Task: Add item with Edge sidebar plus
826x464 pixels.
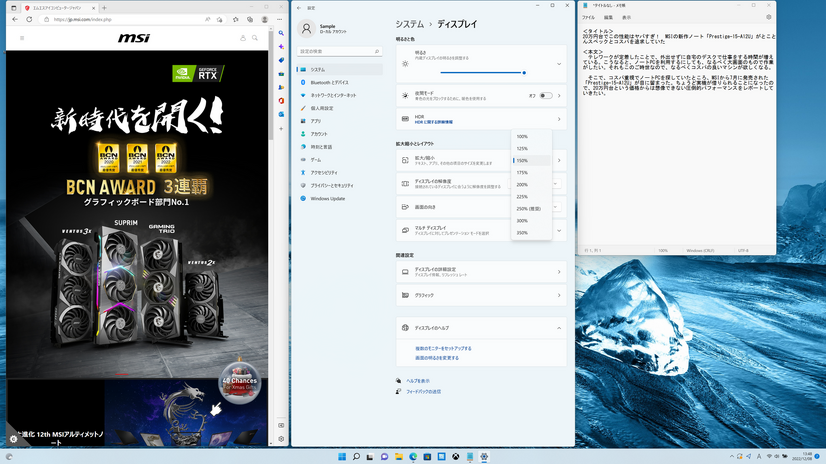Action: coord(281,129)
